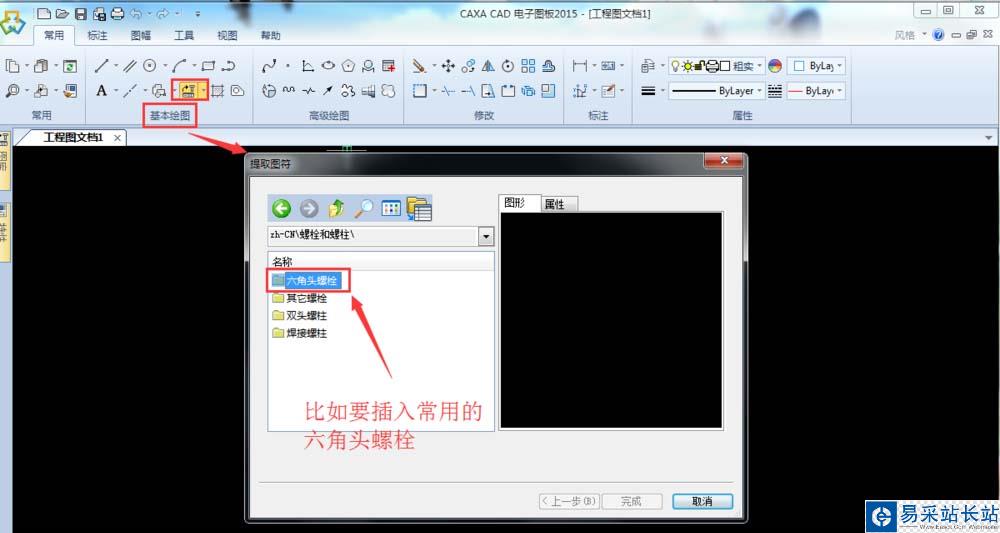The image size is (1000, 533).
Task: Select the Polygon tool in advanced drawing
Action: (348, 66)
